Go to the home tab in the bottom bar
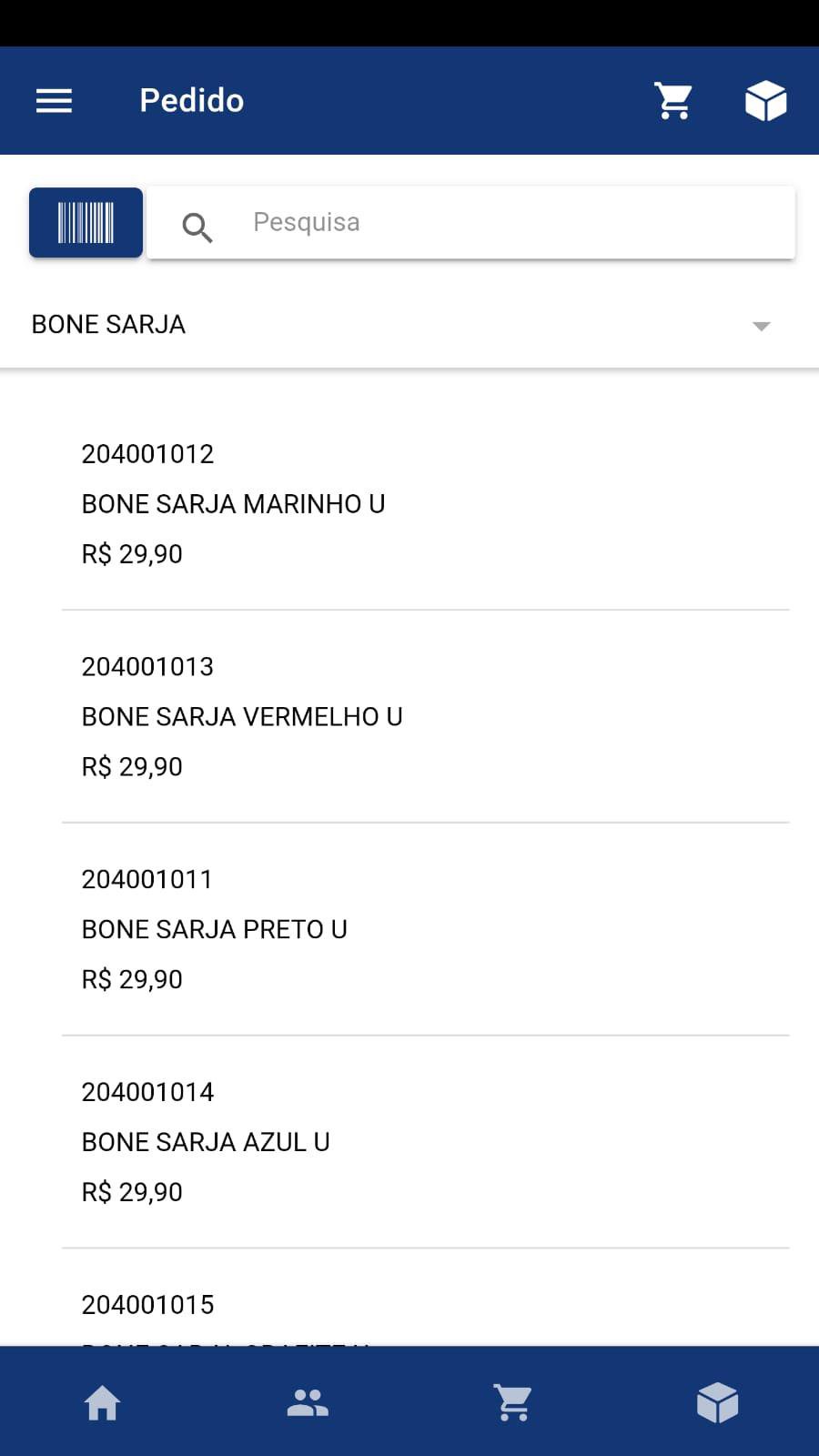Screen dimensions: 819x1456 [x=103, y=1402]
